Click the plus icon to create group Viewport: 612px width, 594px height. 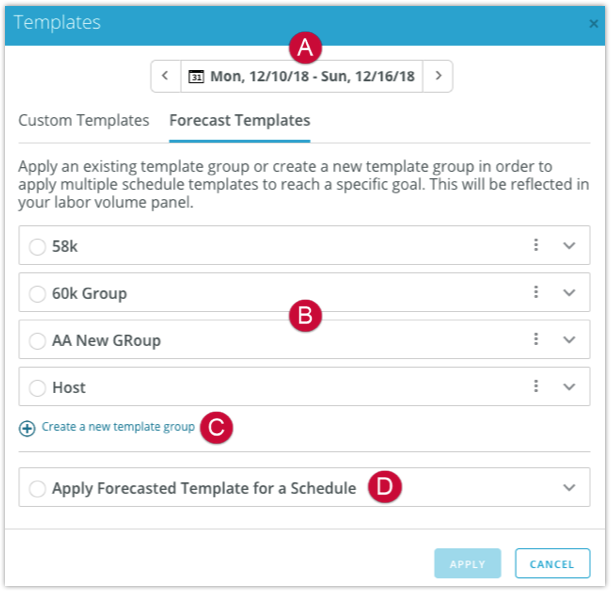click(x=27, y=428)
